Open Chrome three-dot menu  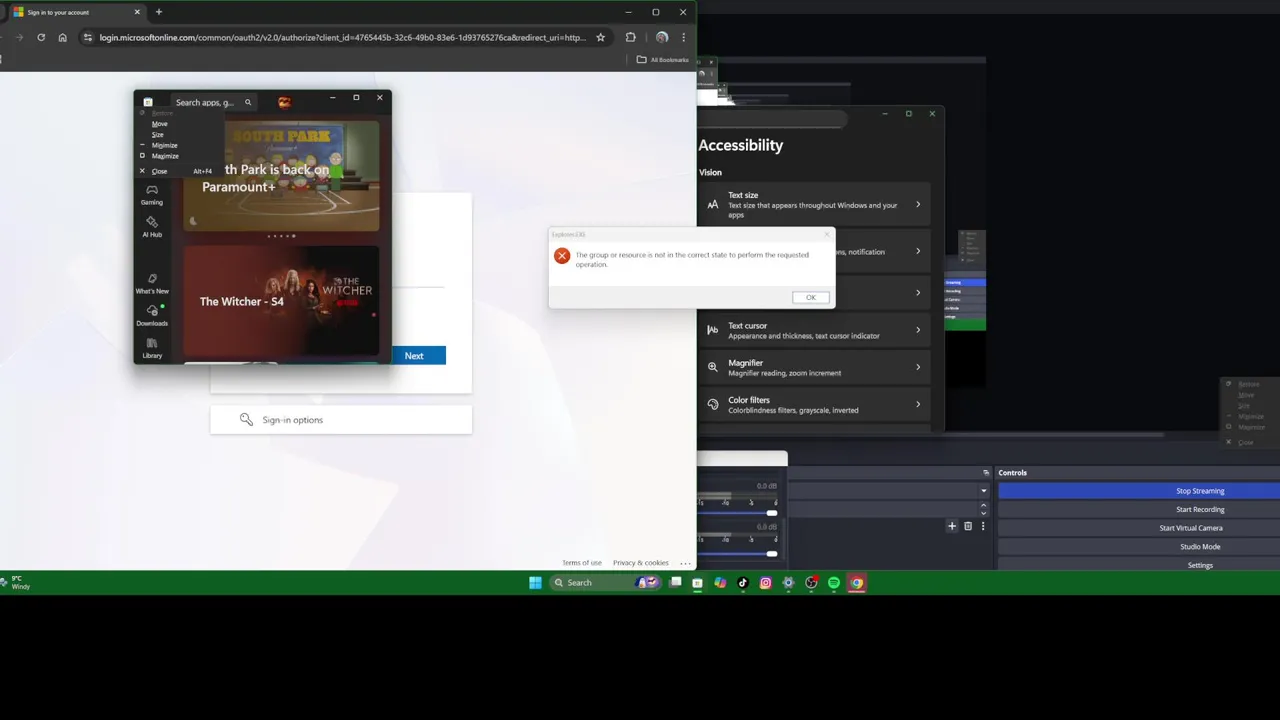(x=683, y=37)
